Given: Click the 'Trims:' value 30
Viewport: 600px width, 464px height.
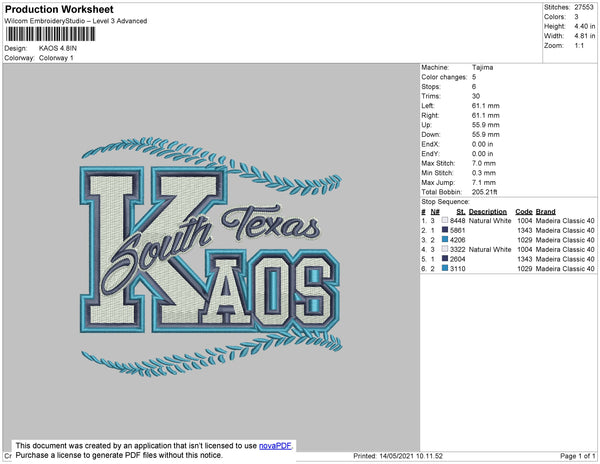Looking at the screenshot, I should pos(476,96).
